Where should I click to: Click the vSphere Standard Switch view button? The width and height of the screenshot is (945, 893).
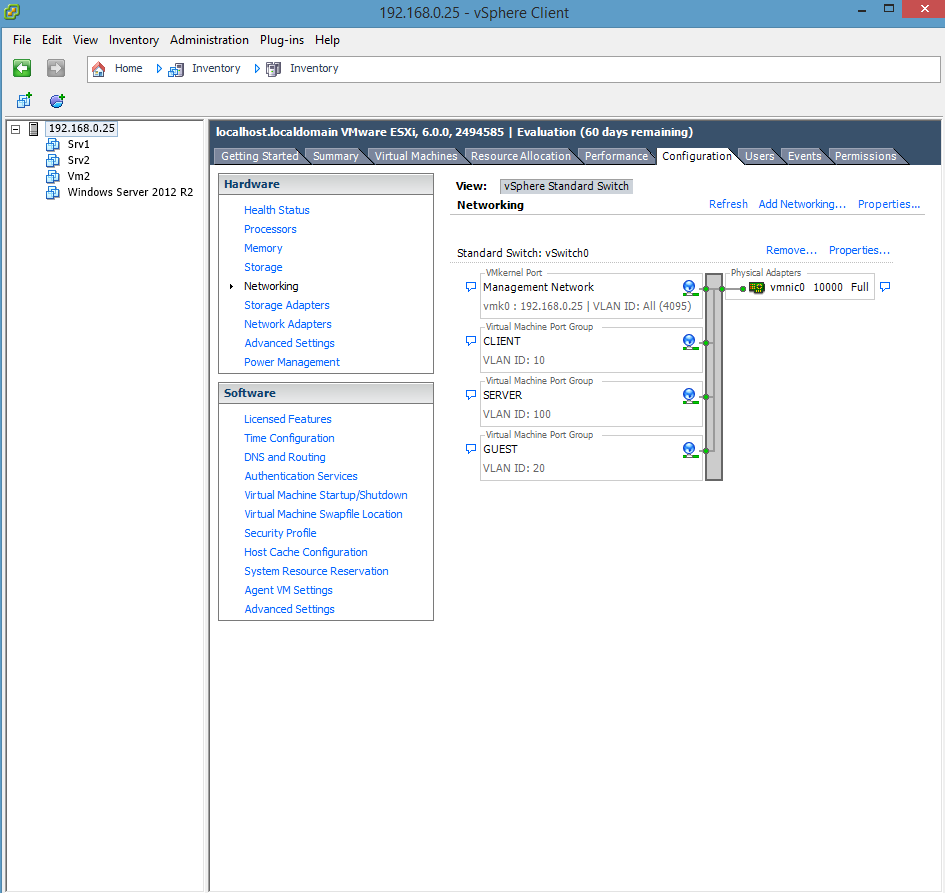567,186
